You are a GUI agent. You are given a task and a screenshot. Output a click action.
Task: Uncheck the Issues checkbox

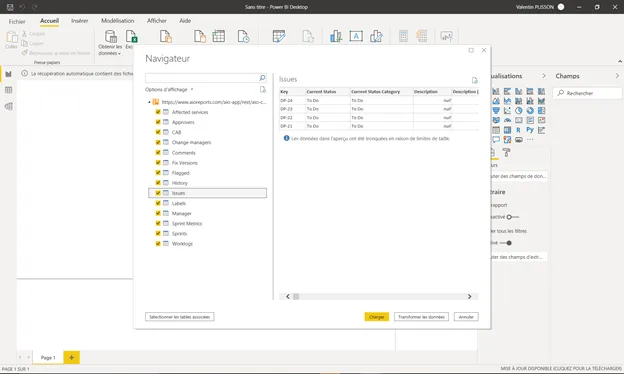point(158,193)
